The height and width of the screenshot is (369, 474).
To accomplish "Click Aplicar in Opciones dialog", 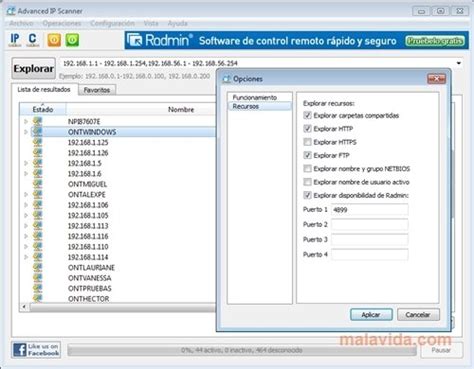I will [371, 315].
